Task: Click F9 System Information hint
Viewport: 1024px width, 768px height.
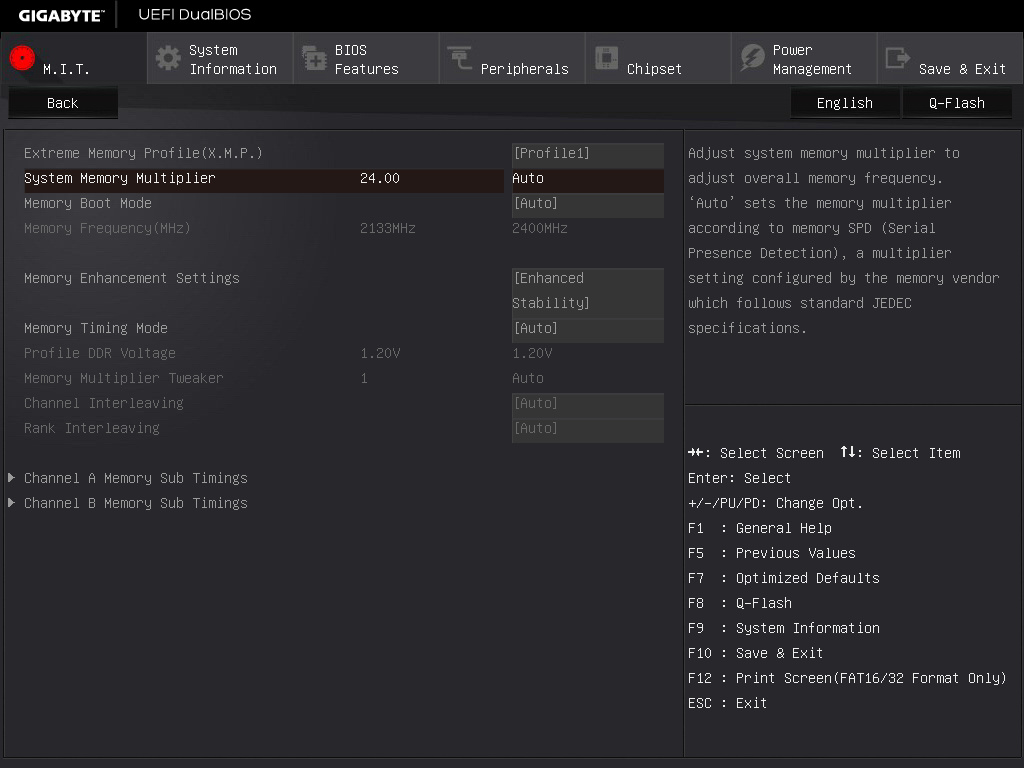Action: click(x=784, y=628)
